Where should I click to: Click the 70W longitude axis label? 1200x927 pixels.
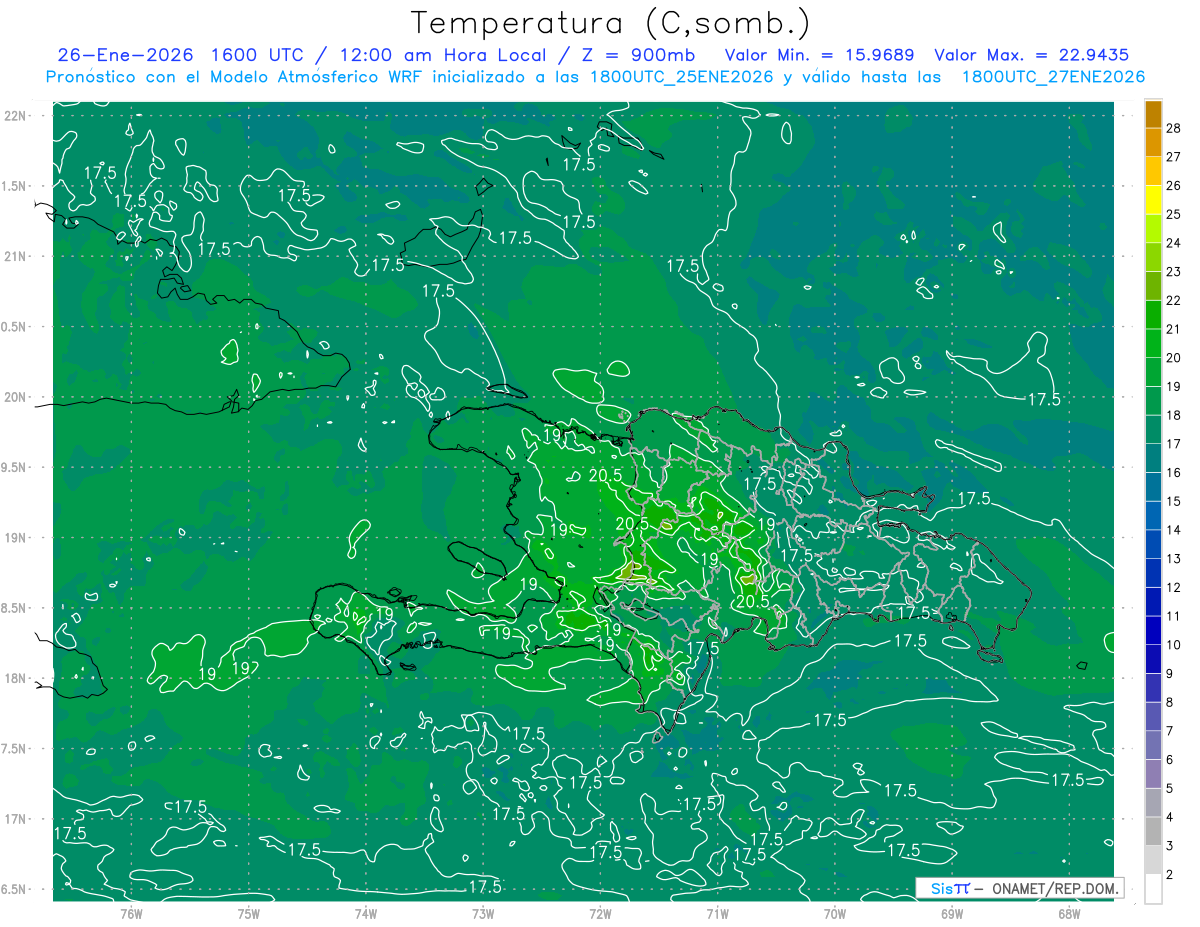click(834, 913)
